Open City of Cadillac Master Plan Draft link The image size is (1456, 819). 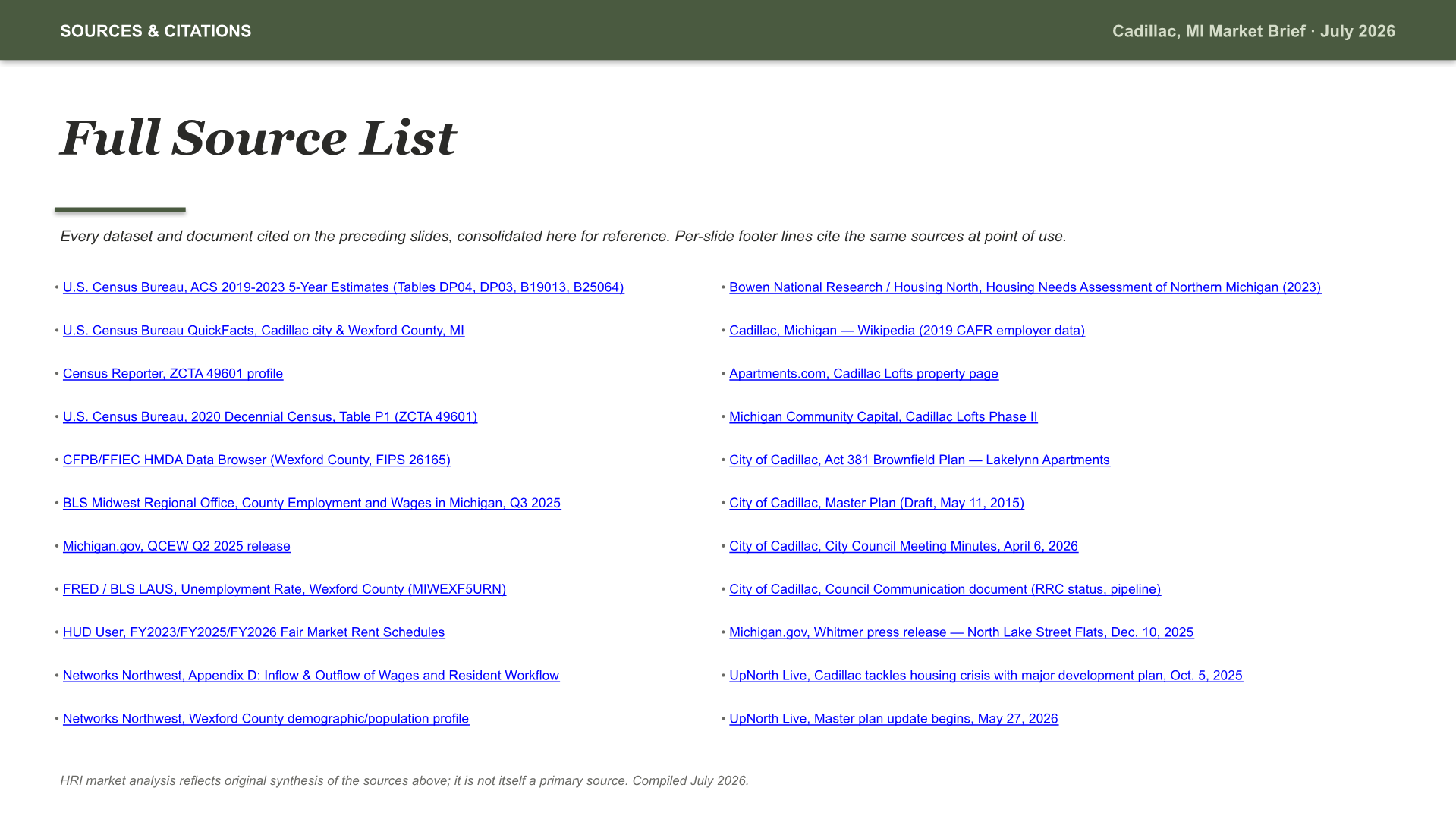[876, 504]
